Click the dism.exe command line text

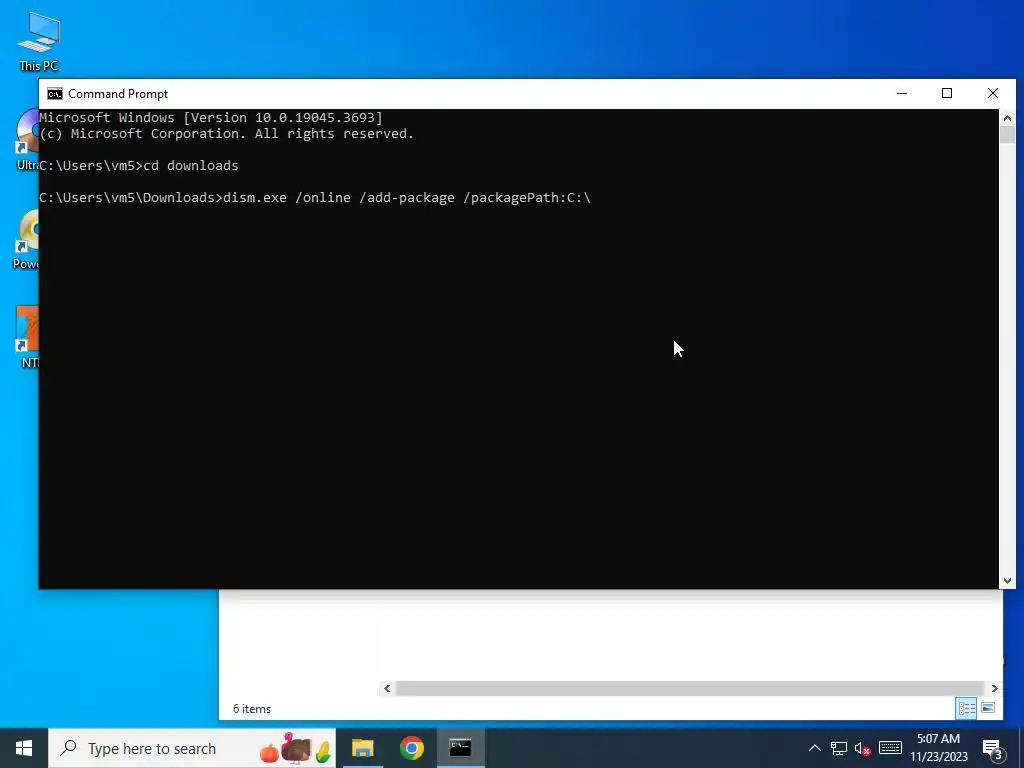[407, 197]
